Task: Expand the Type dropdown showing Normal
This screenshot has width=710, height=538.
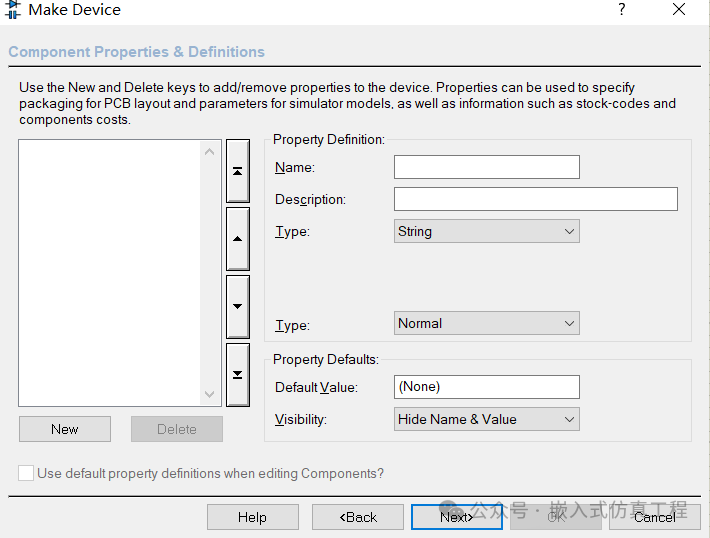Action: (487, 323)
